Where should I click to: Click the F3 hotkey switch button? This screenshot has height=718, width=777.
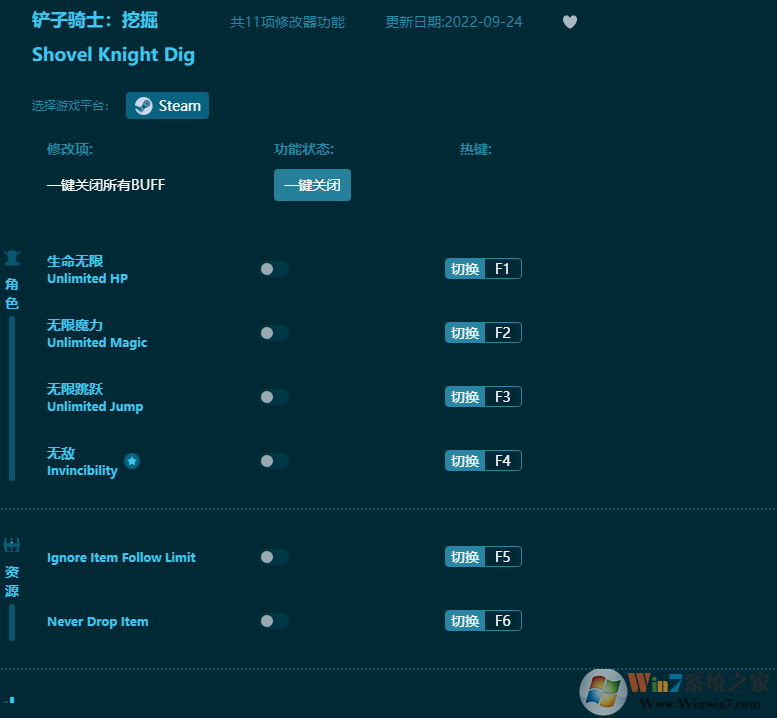pyautogui.click(x=483, y=396)
